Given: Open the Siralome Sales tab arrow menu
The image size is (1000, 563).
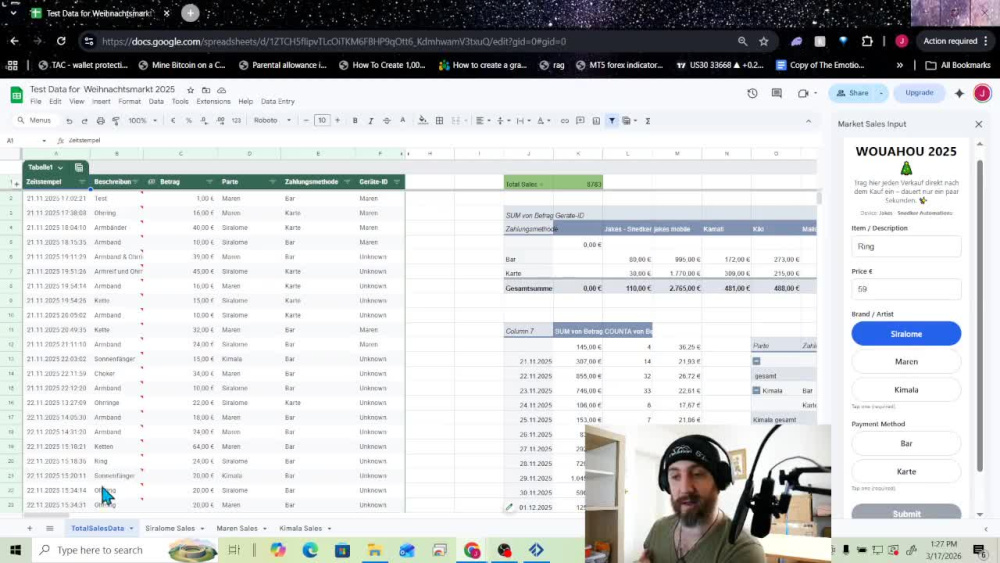Looking at the screenshot, I should coord(202,529).
